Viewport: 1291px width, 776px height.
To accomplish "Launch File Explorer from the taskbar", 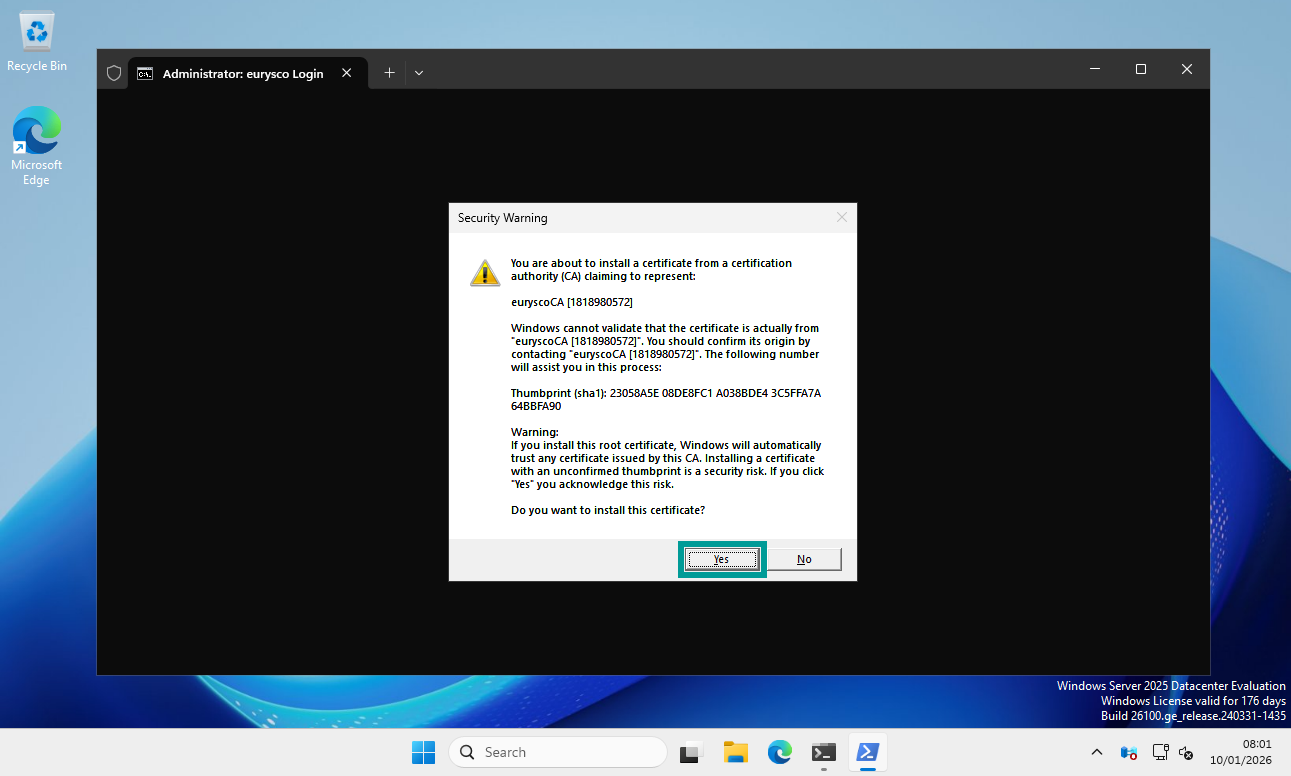I will click(x=736, y=752).
